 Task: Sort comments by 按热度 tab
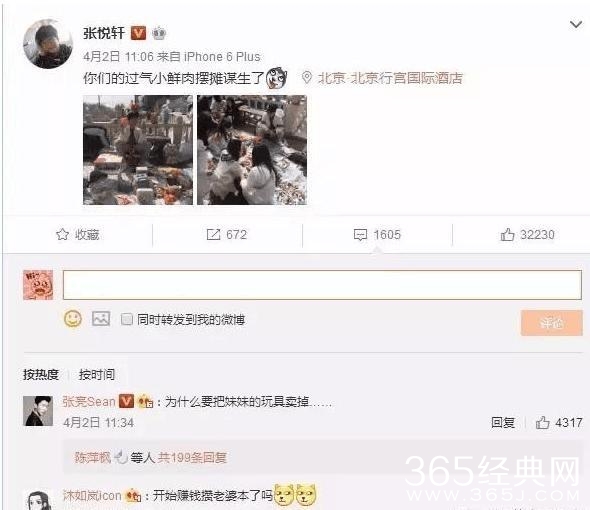pyautogui.click(x=41, y=375)
